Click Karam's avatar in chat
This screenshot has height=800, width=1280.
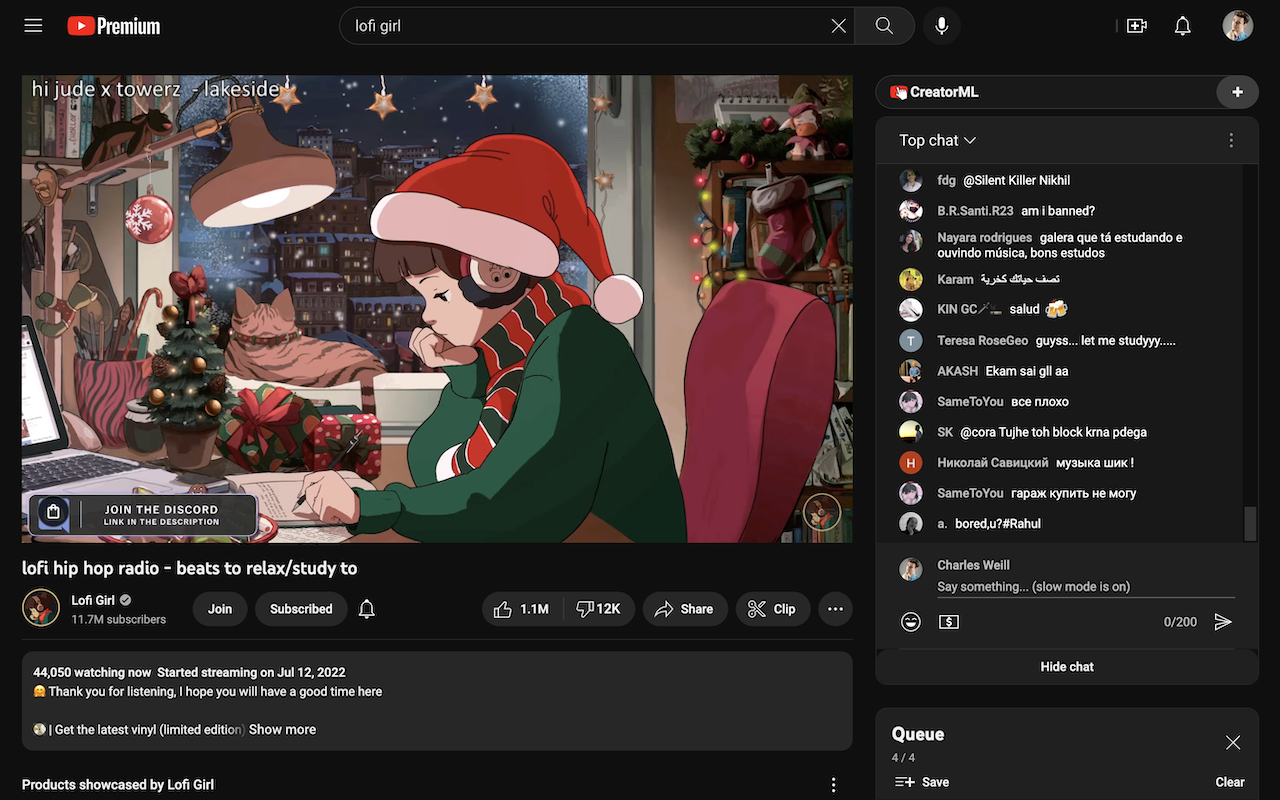click(x=910, y=280)
